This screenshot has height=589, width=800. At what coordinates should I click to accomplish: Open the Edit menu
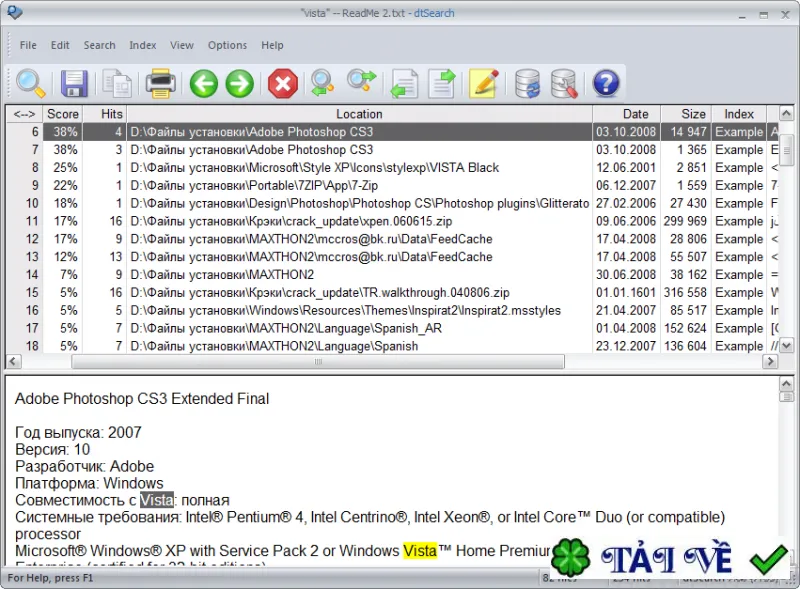point(60,45)
